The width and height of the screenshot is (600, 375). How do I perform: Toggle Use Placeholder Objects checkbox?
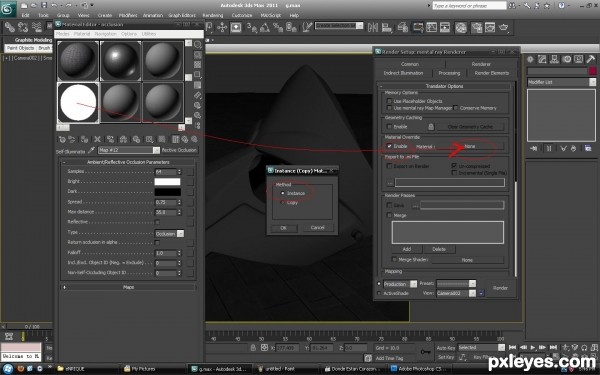(389, 101)
